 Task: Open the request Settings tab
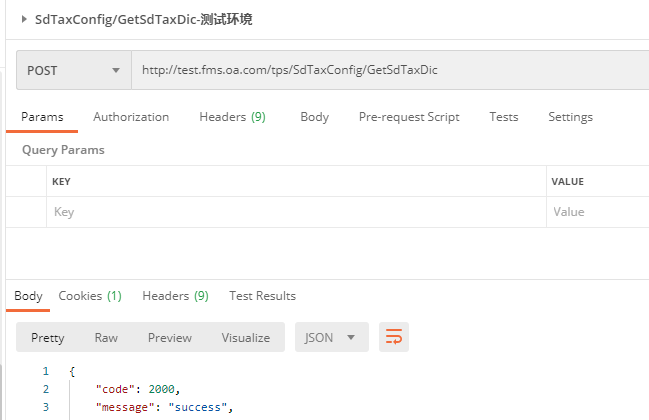(x=570, y=117)
